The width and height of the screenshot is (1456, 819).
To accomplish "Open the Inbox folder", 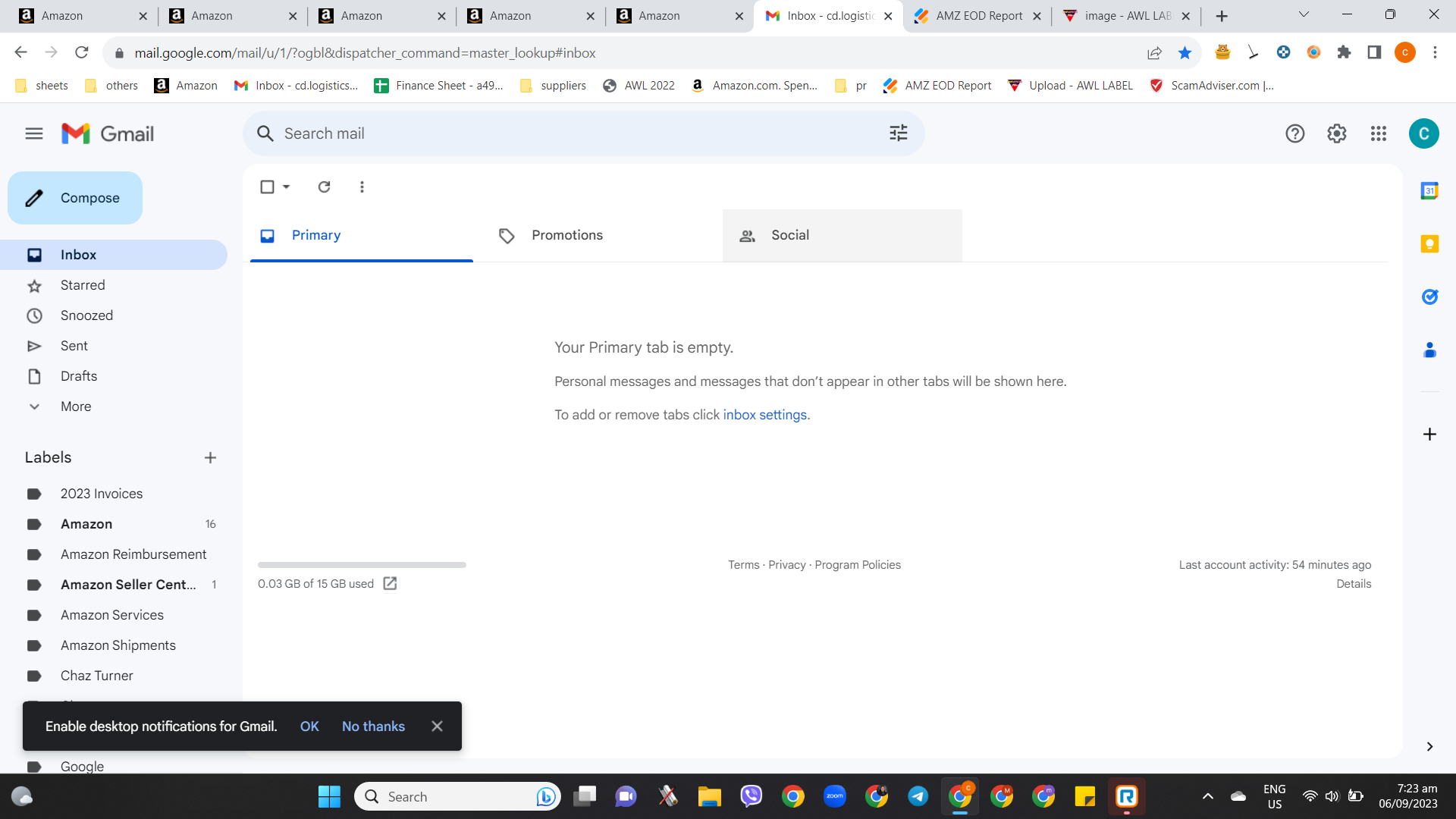I will click(114, 255).
